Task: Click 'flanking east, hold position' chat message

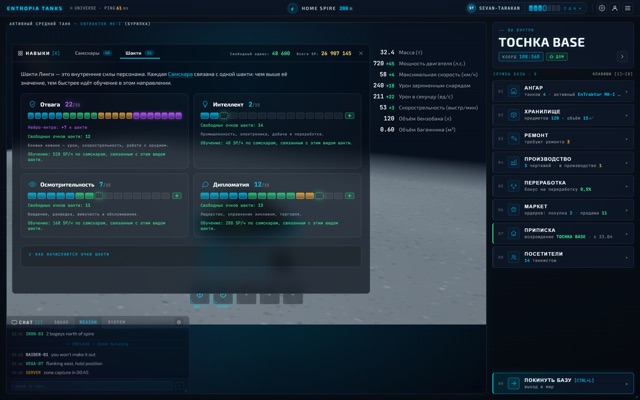Action: (x=74, y=364)
